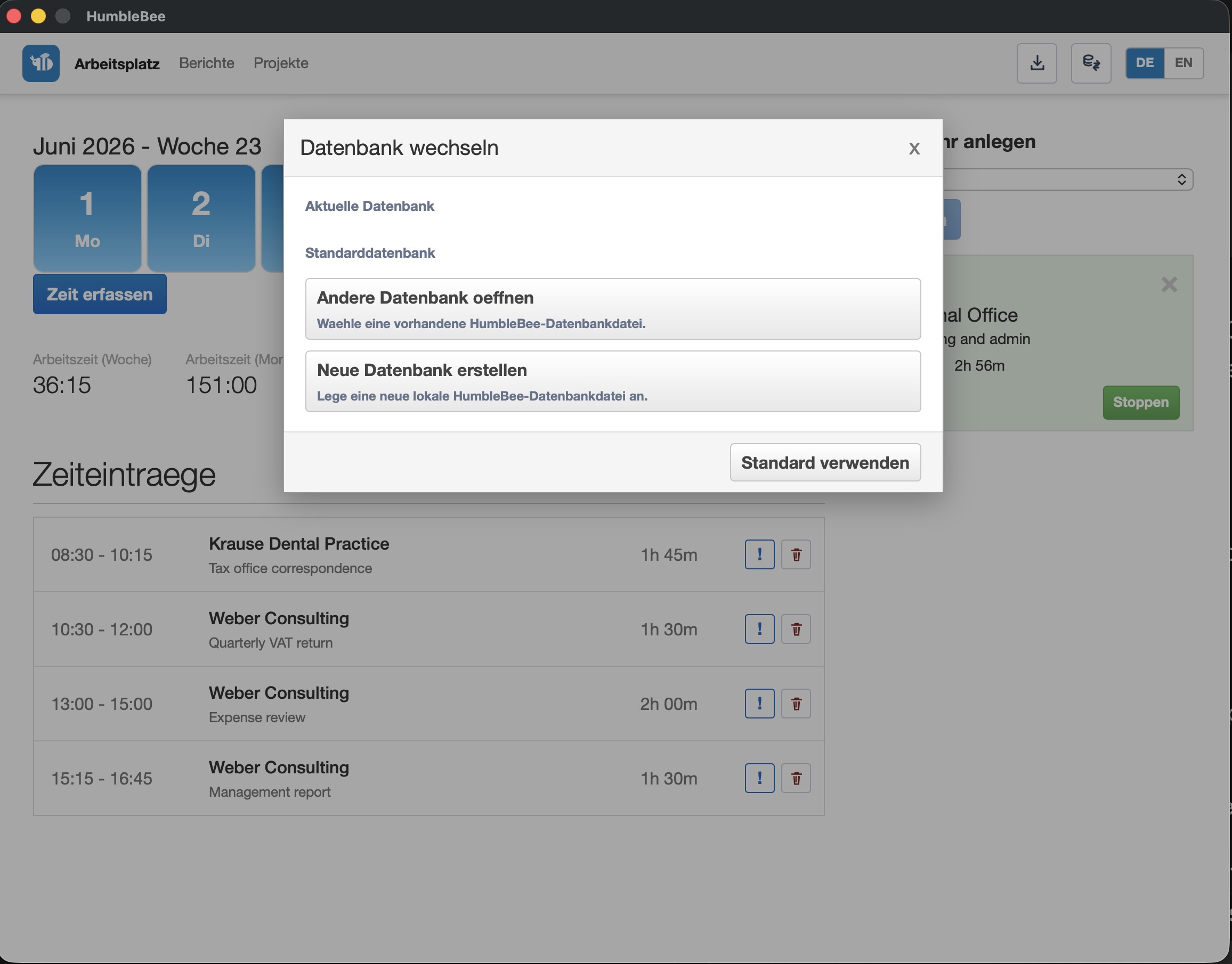
Task: Click the 2h 56m running timer value
Action: [979, 366]
